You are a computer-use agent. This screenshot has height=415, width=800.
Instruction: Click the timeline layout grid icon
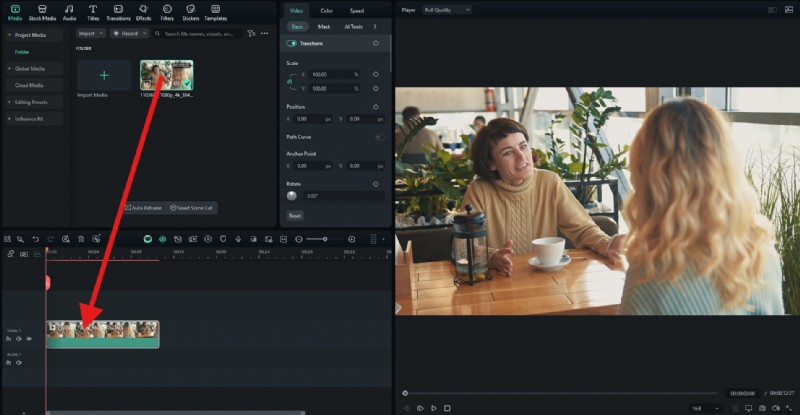pos(7,239)
